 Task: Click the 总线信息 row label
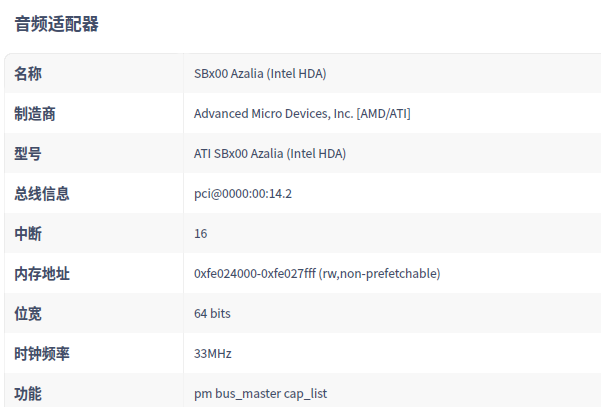(42, 194)
